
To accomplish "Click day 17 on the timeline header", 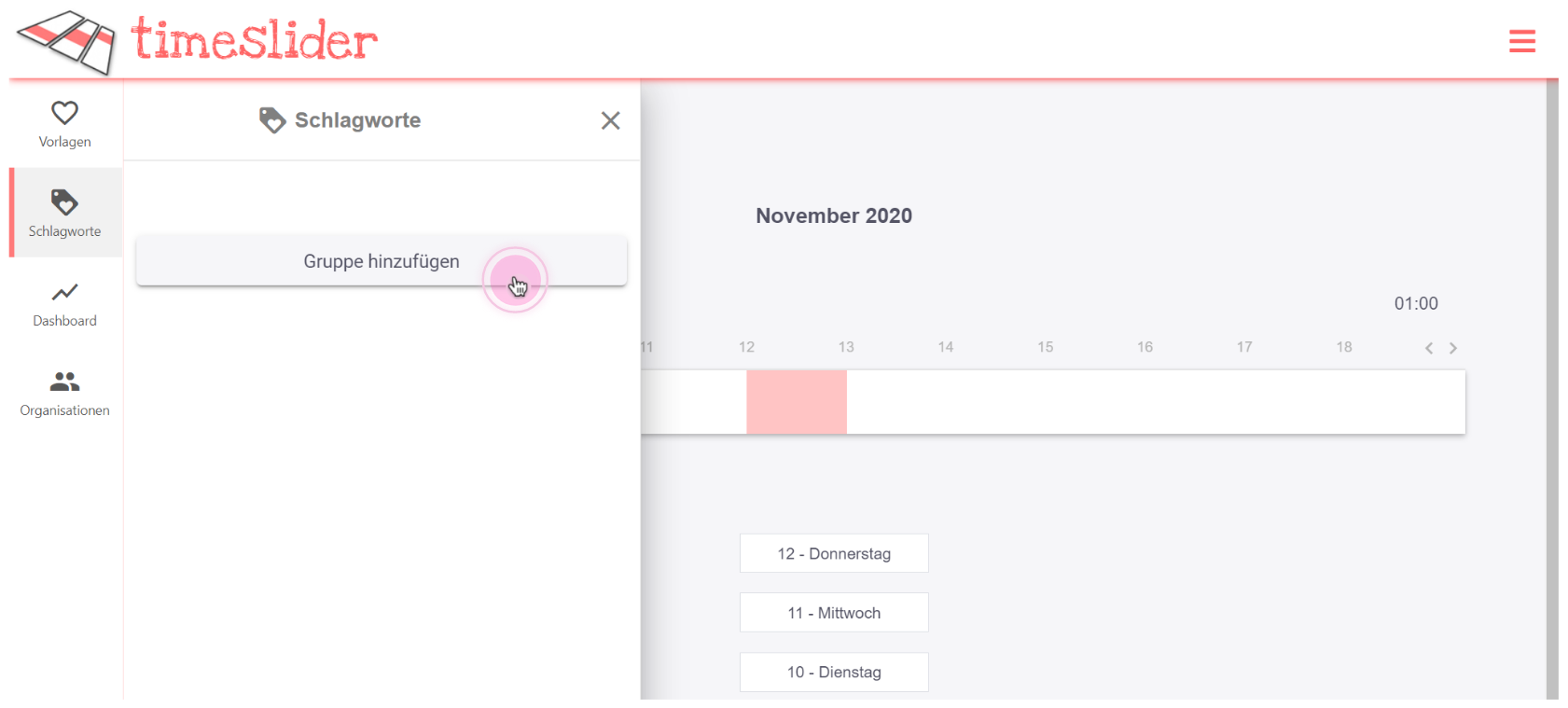I will point(1244,347).
